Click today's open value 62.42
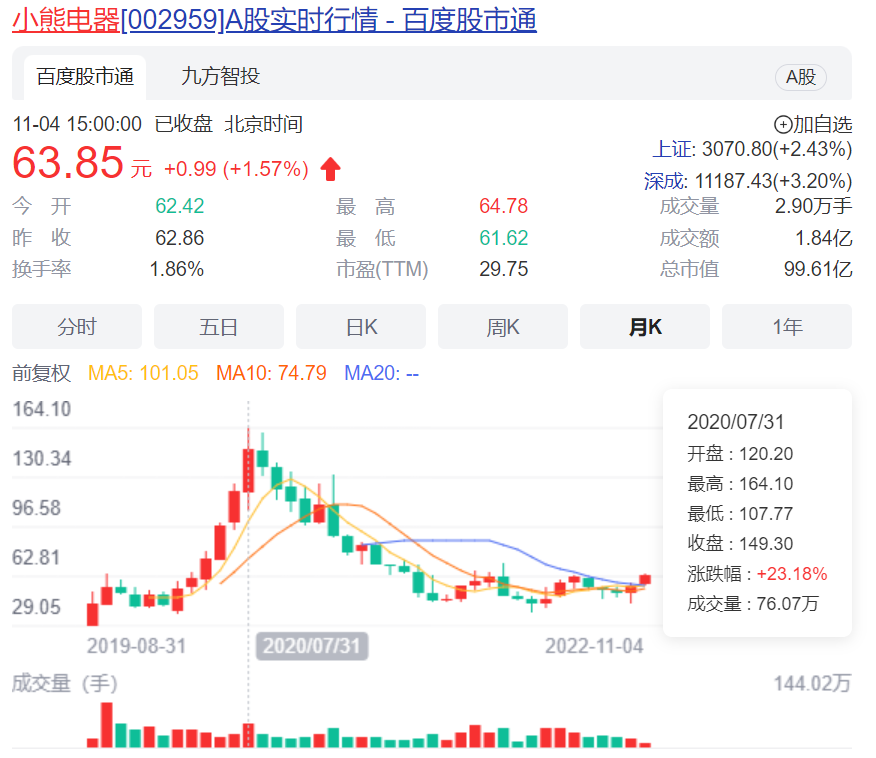The width and height of the screenshot is (876, 758). (x=179, y=206)
